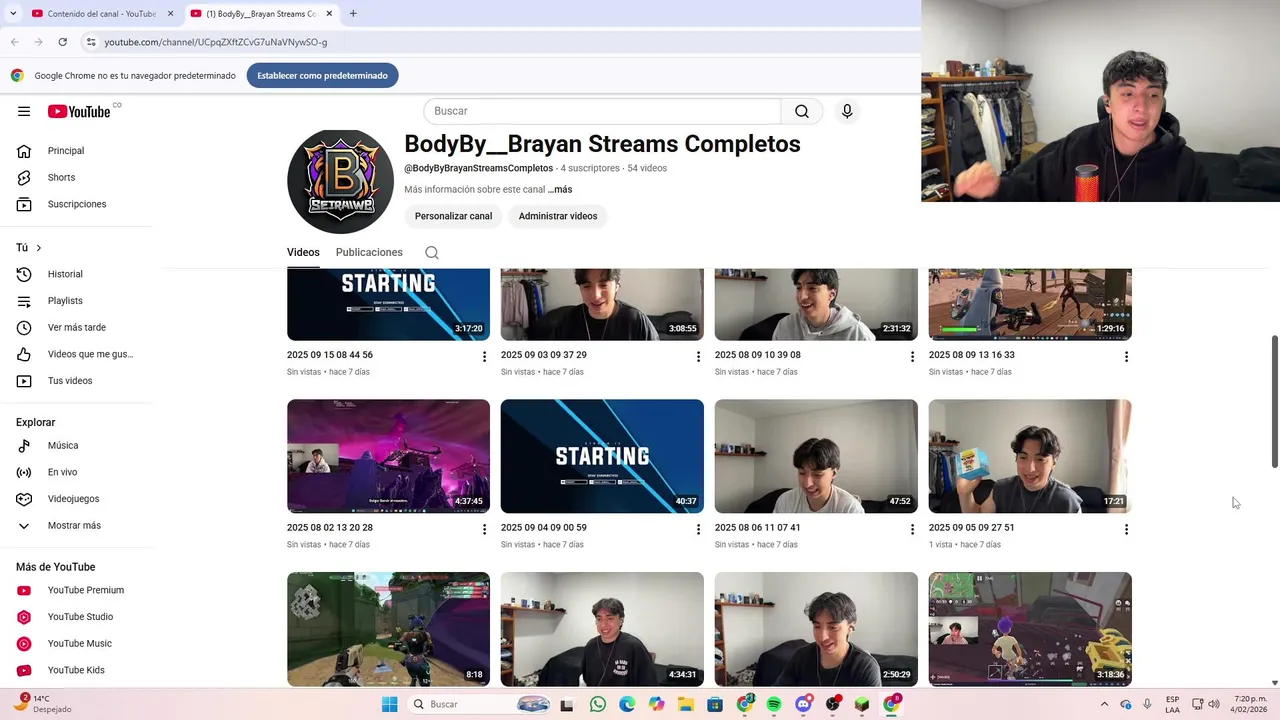Click Administrar videos button
1280x720 pixels.
[x=558, y=216]
